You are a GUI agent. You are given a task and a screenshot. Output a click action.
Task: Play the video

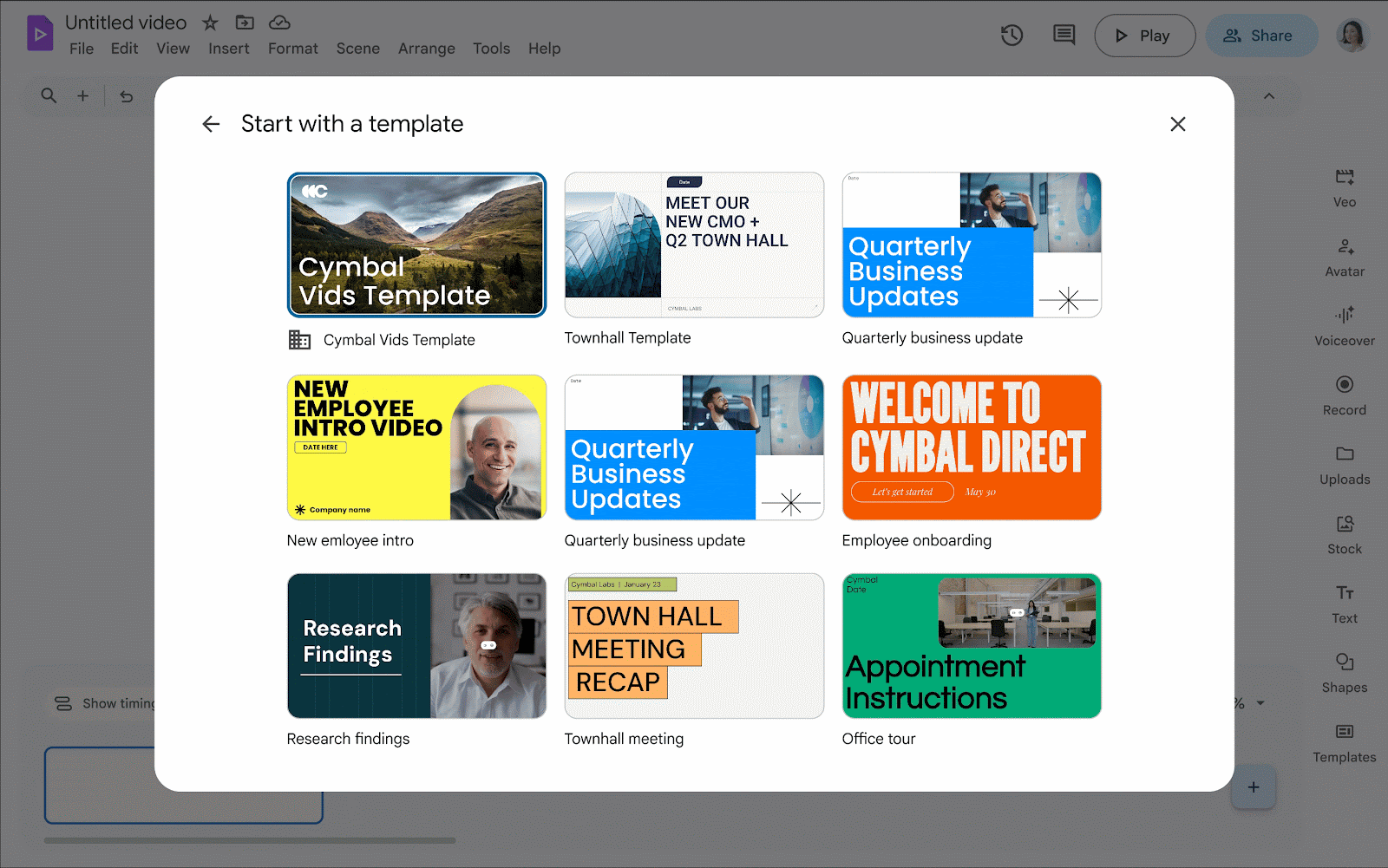click(x=1144, y=36)
